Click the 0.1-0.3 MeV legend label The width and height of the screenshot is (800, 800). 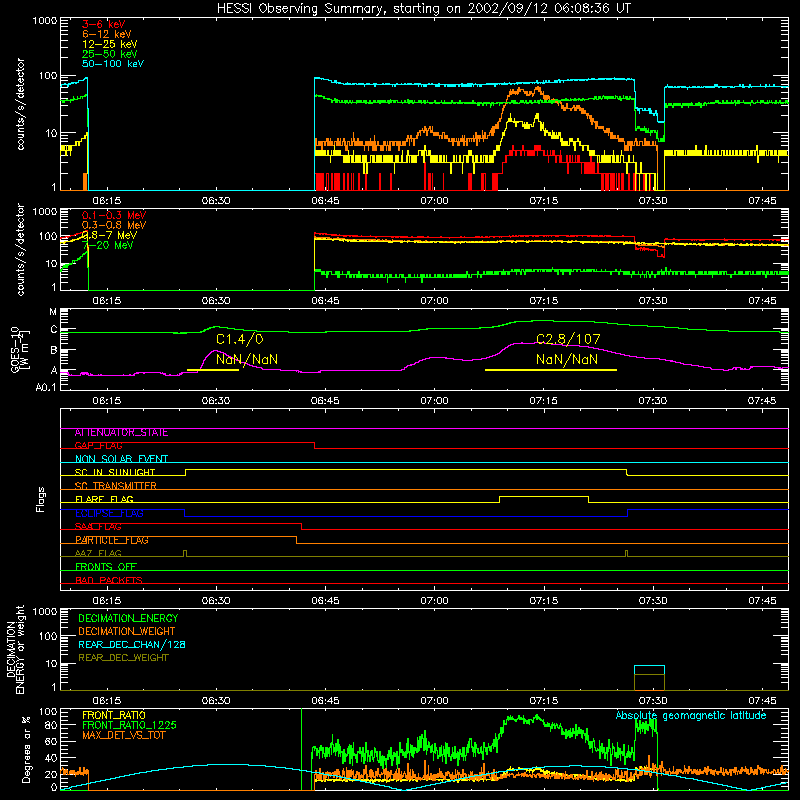pyautogui.click(x=114, y=215)
